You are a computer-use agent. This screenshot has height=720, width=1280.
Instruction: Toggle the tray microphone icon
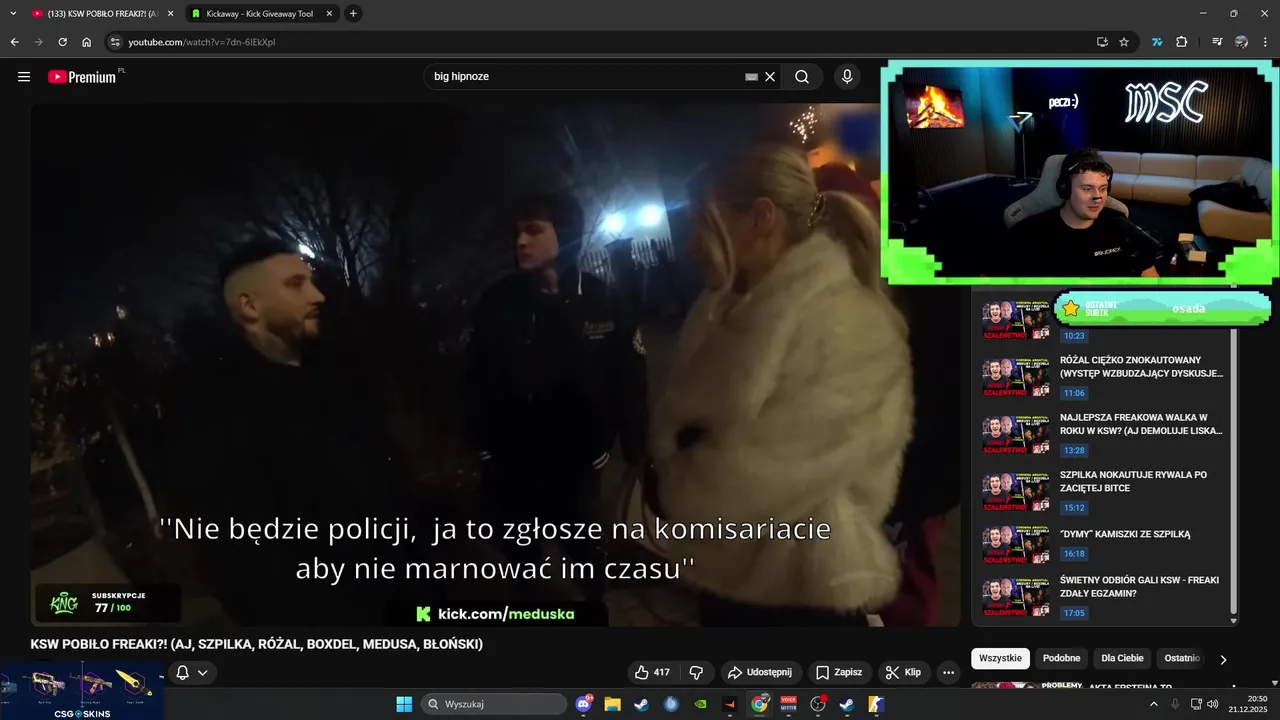pos(1175,704)
